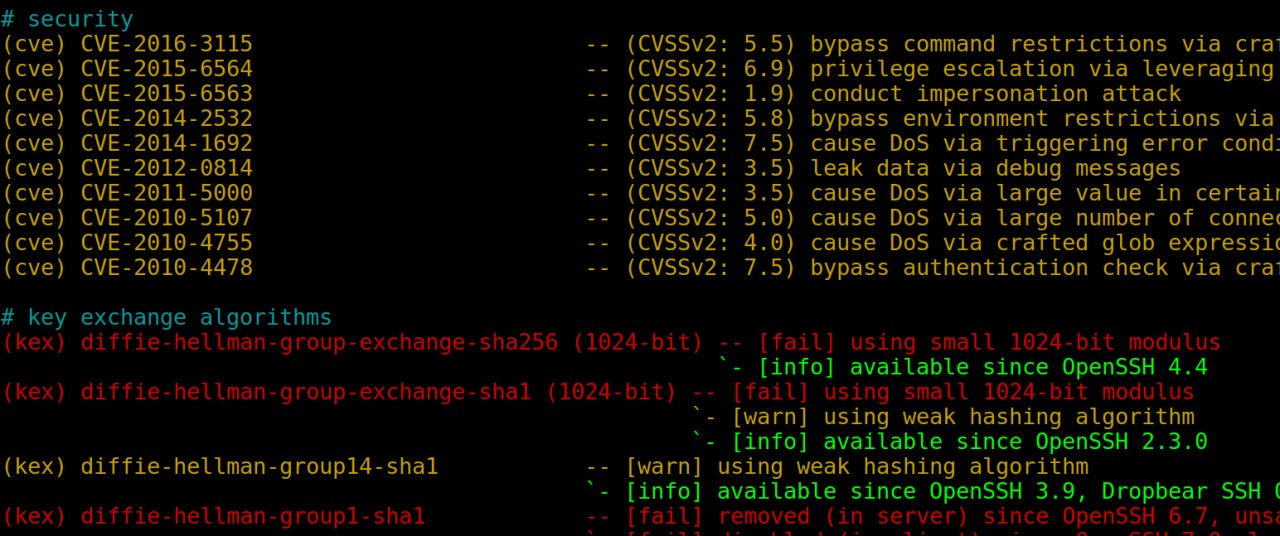Screen dimensions: 1280x536
Task: Click on CVE-2014-2532
Action: (166, 119)
